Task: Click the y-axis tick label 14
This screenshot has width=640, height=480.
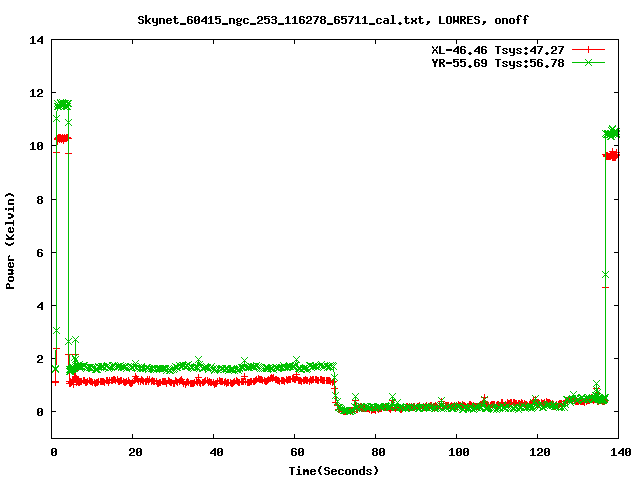Action: (37, 40)
